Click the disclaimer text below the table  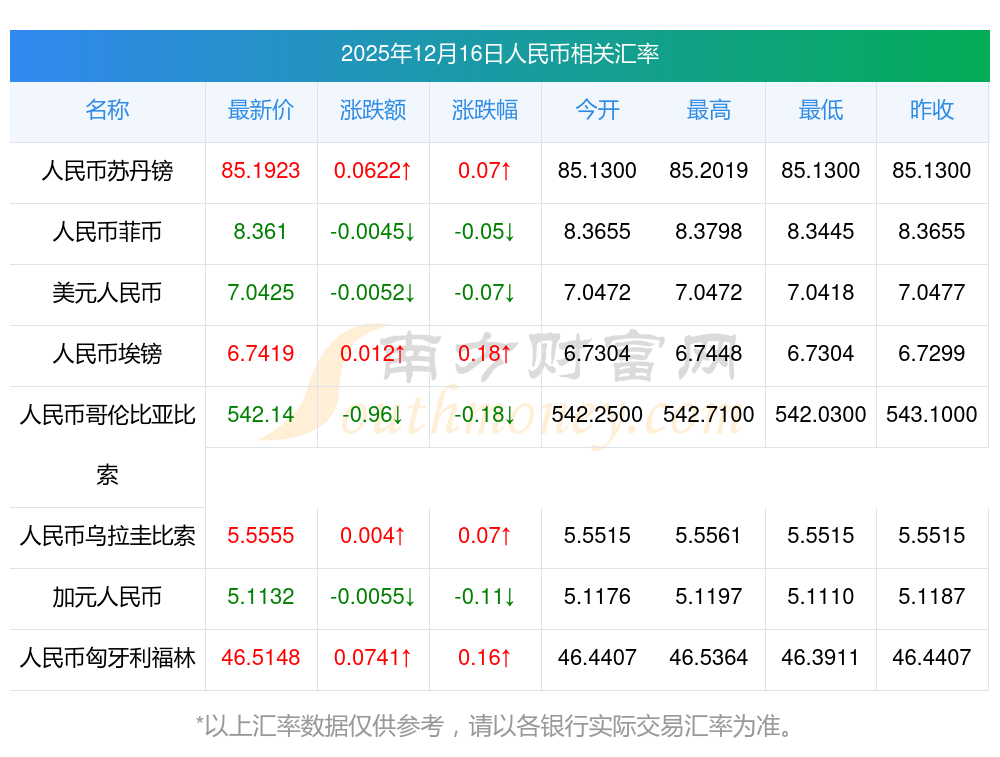(x=499, y=726)
